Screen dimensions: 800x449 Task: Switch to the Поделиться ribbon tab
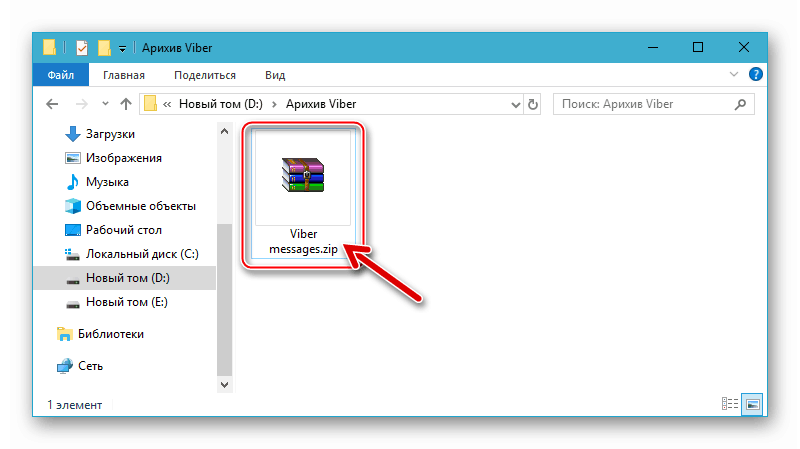click(x=205, y=75)
